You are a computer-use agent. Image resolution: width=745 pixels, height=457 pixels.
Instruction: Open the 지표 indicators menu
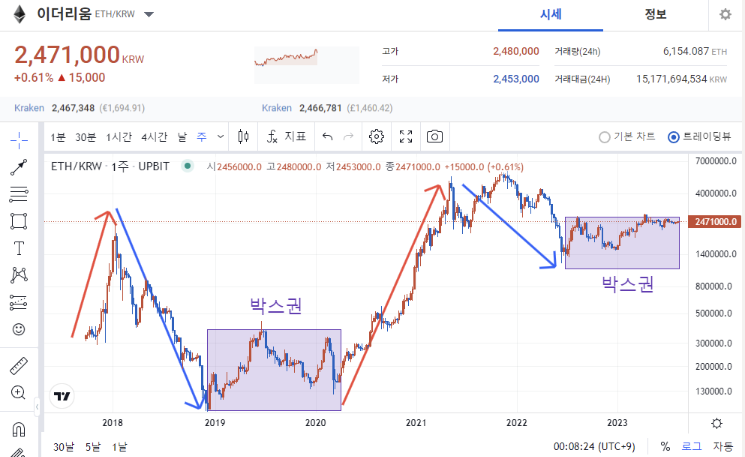tap(286, 137)
